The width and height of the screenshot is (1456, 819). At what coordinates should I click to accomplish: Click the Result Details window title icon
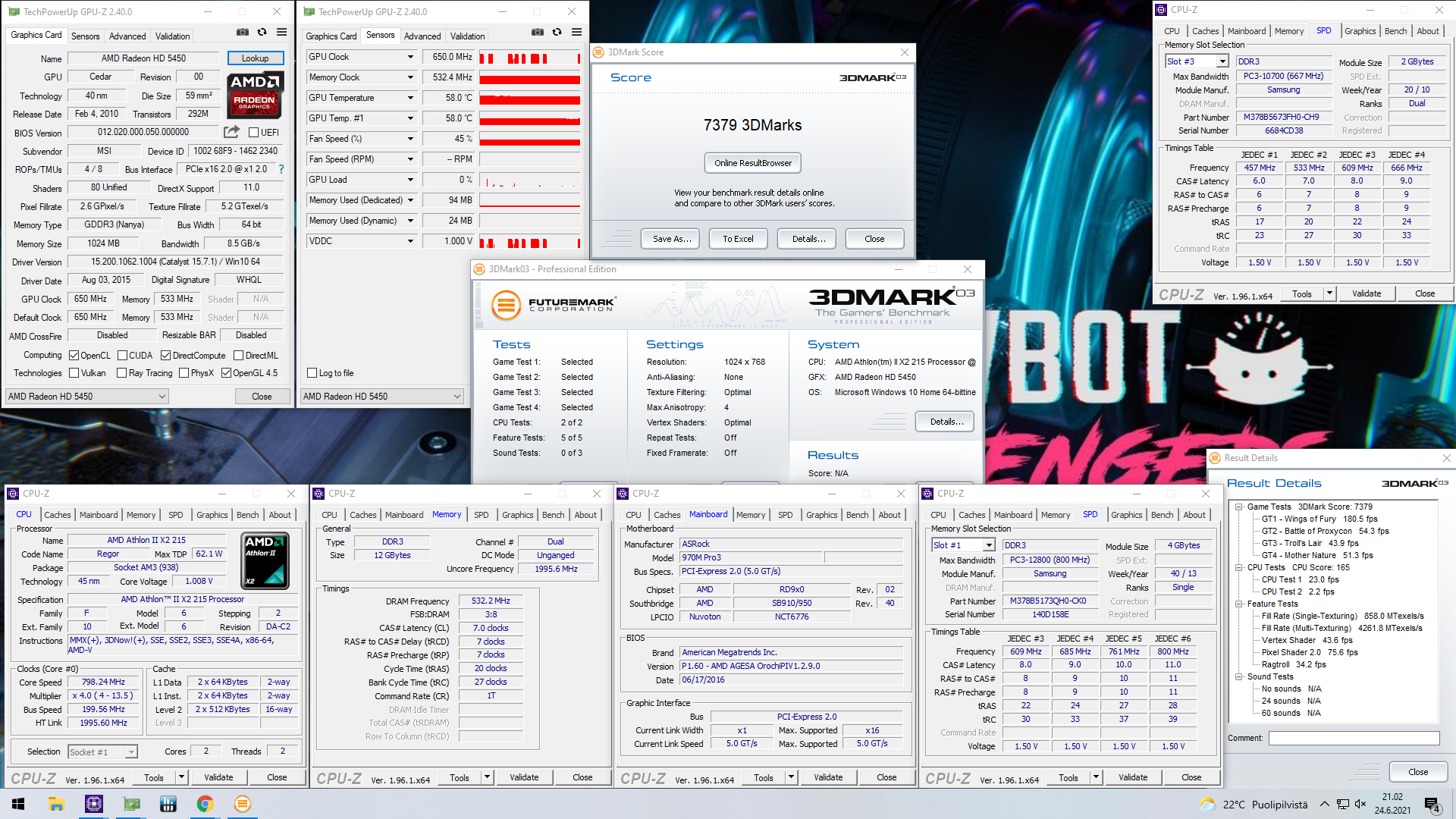coord(1215,458)
